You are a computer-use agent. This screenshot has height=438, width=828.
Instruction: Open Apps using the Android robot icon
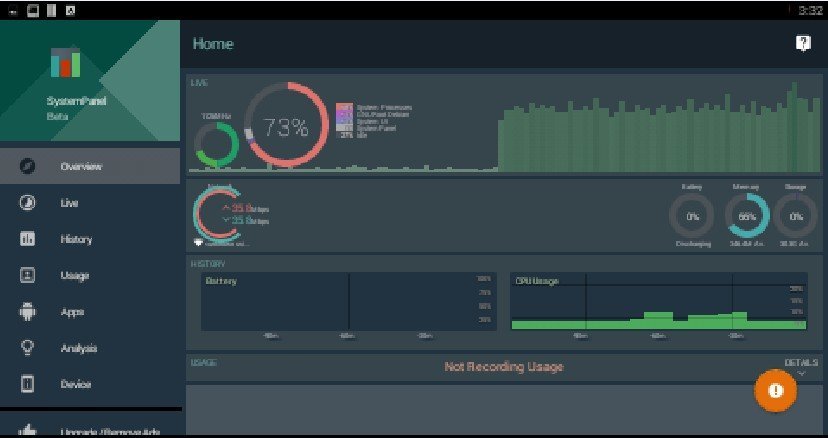(28, 312)
